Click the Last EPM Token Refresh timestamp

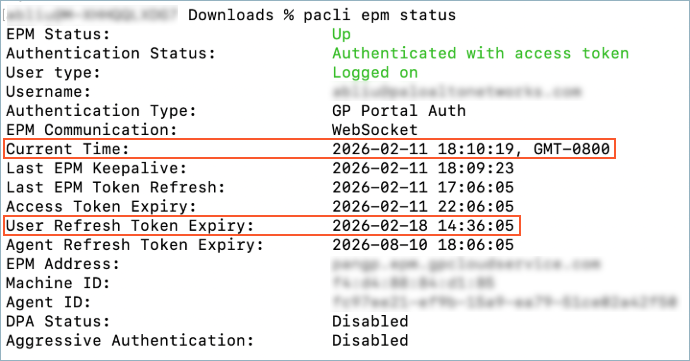tap(423, 188)
